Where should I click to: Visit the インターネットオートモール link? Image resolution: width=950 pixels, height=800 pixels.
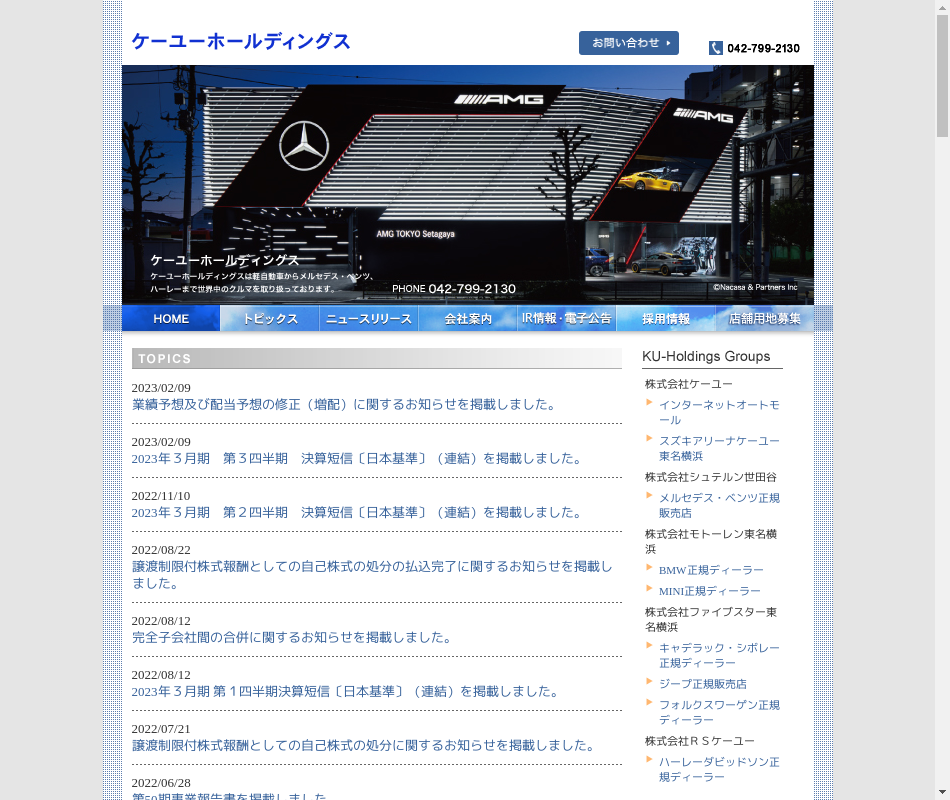(x=719, y=412)
